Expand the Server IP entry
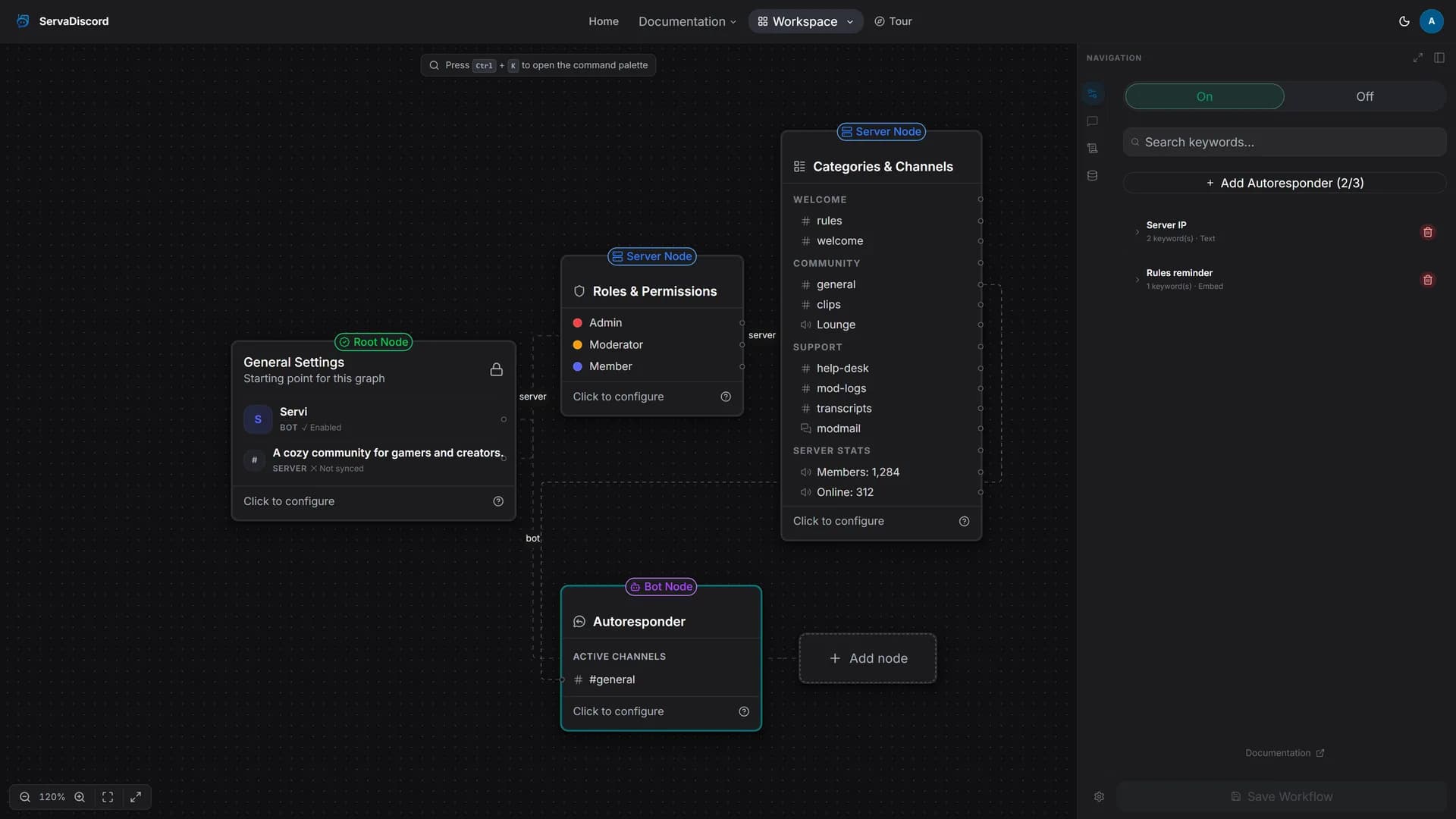Image resolution: width=1456 pixels, height=819 pixels. pyautogui.click(x=1137, y=232)
